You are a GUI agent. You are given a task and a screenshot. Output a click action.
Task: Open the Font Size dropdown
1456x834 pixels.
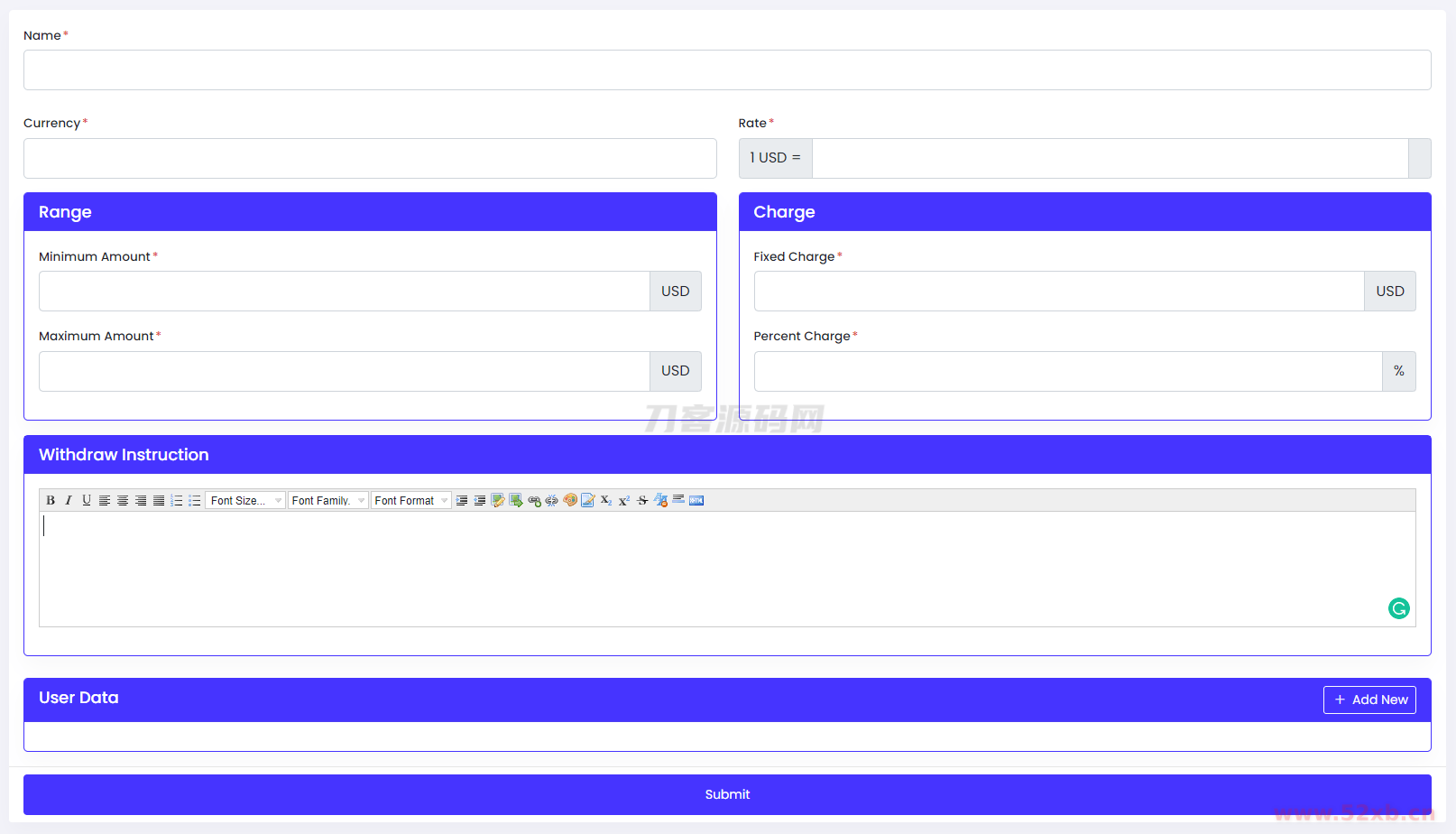[245, 501]
